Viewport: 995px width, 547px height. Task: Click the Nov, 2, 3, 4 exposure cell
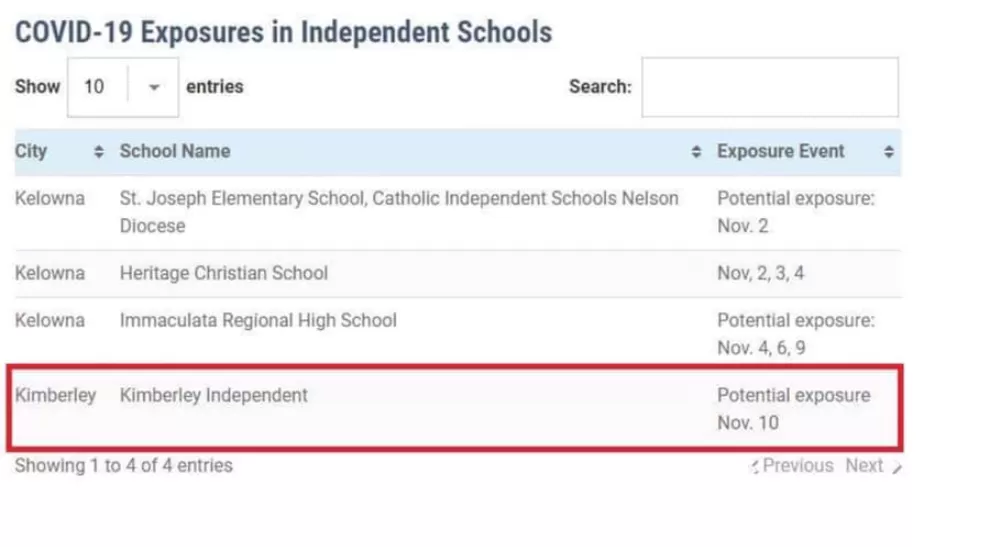click(760, 274)
